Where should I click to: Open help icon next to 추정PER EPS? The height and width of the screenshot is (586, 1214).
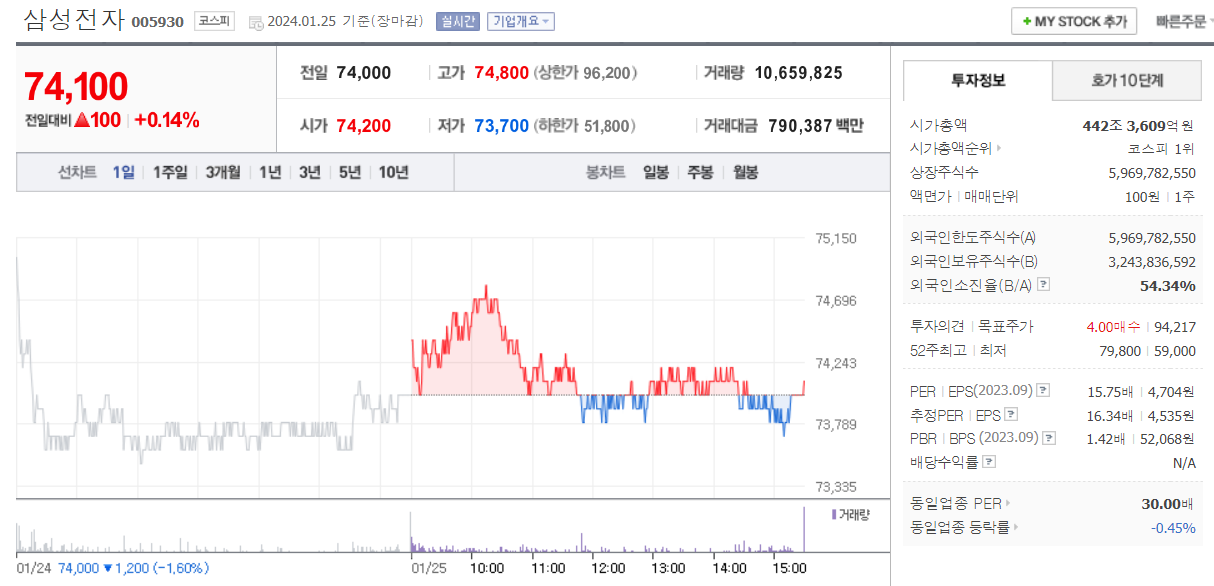(x=1011, y=414)
